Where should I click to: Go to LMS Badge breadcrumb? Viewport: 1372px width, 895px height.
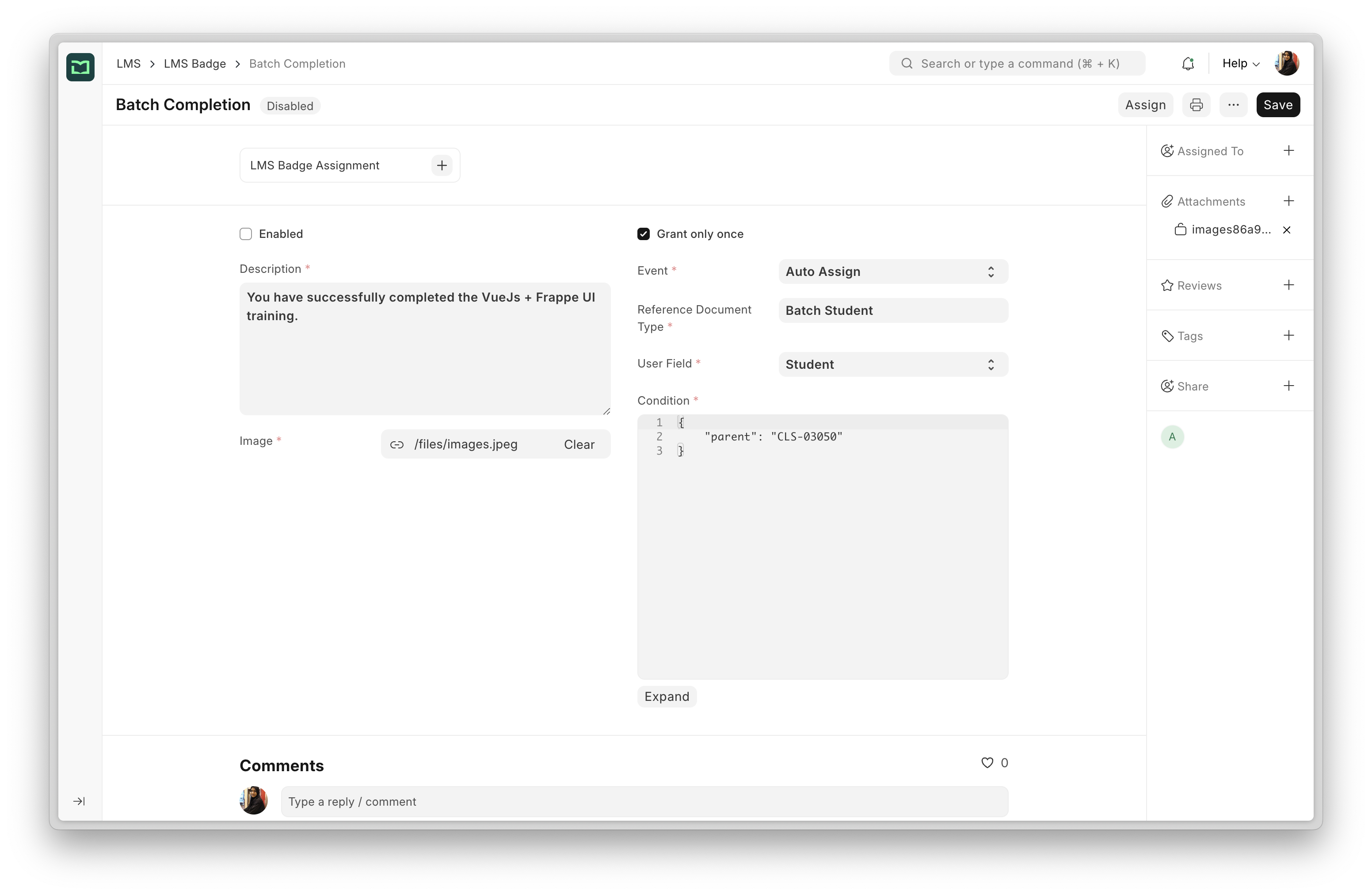(195, 63)
